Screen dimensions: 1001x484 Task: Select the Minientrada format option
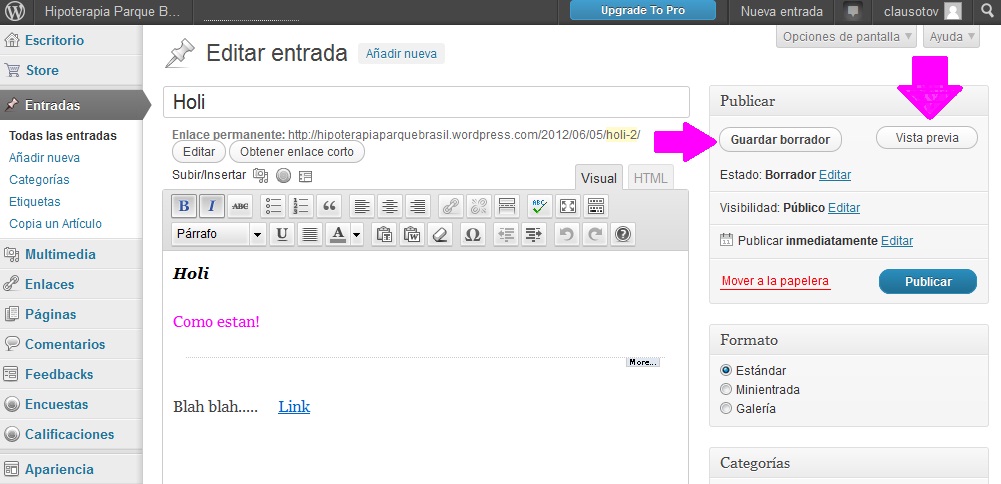click(x=726, y=389)
